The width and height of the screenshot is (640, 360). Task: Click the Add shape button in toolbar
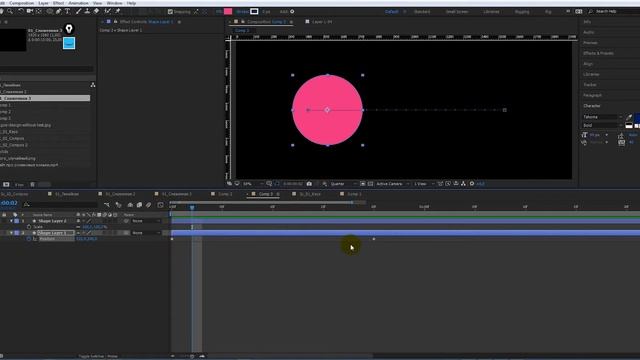[x=292, y=12]
